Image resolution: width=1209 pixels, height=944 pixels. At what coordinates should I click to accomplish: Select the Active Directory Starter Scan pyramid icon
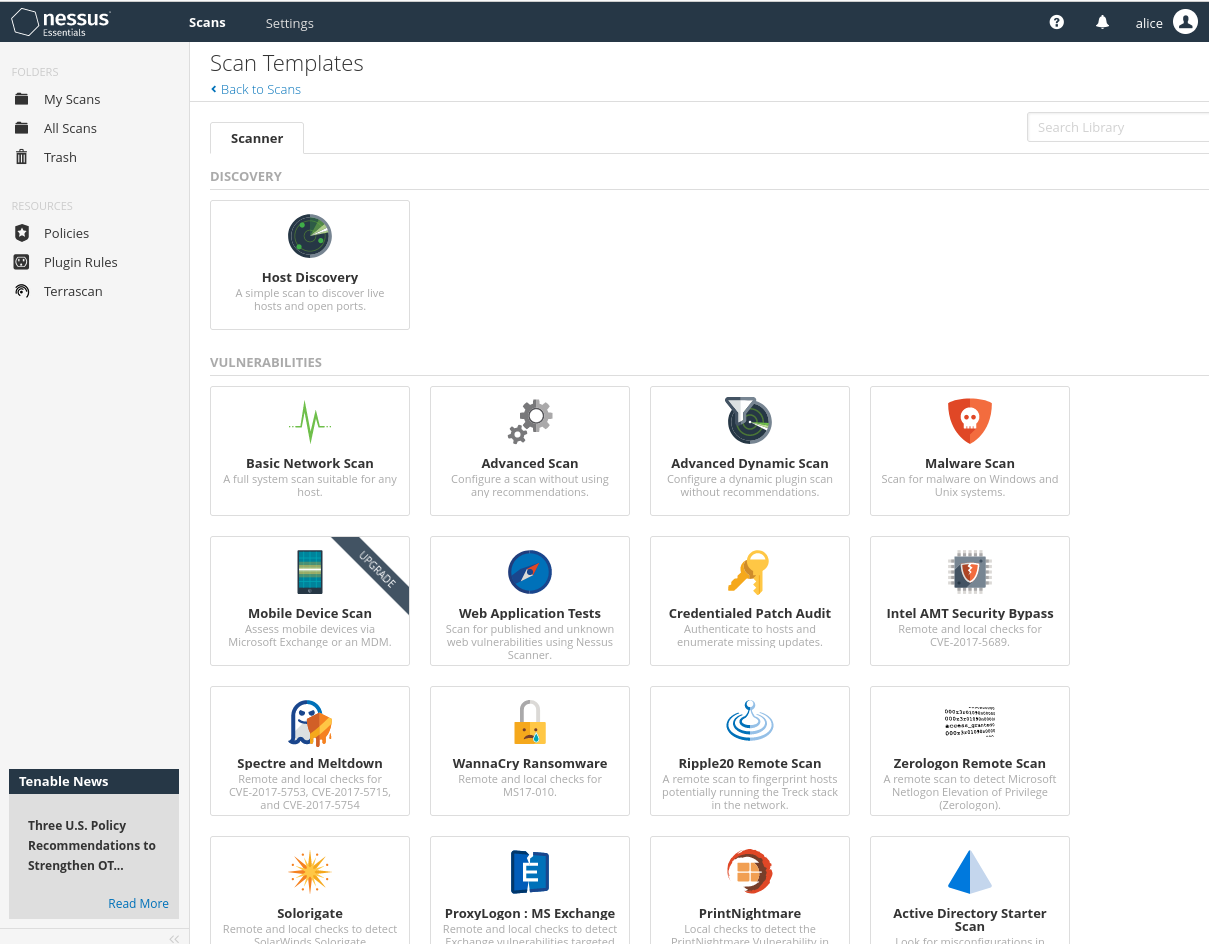coord(970,872)
